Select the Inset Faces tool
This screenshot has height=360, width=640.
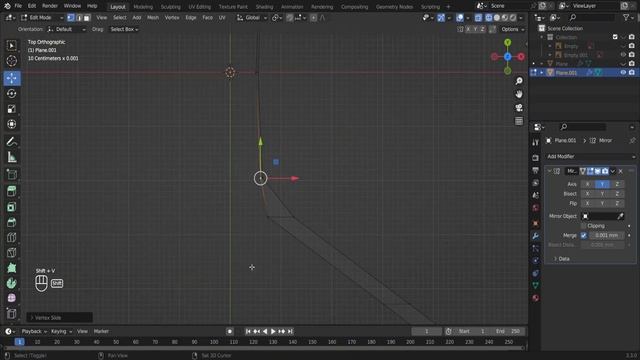point(11,207)
